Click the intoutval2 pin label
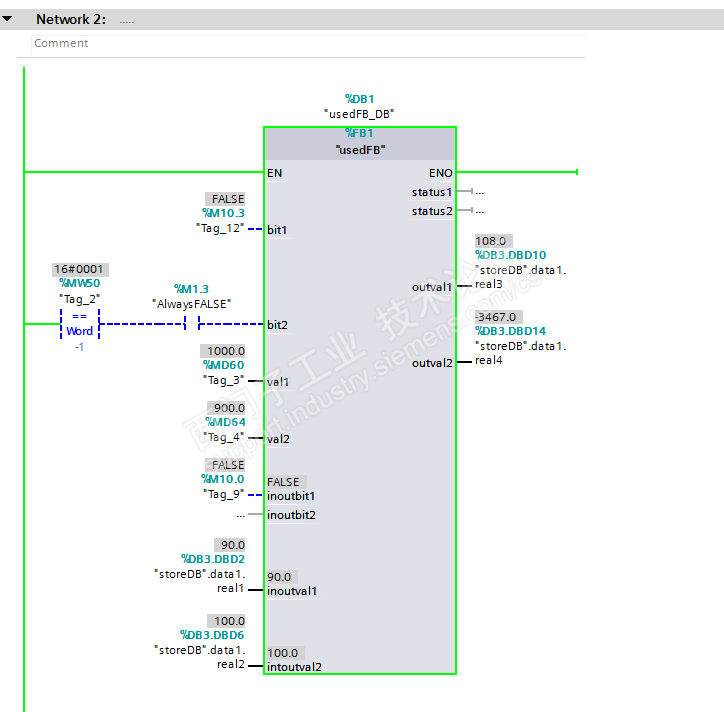 tap(294, 667)
